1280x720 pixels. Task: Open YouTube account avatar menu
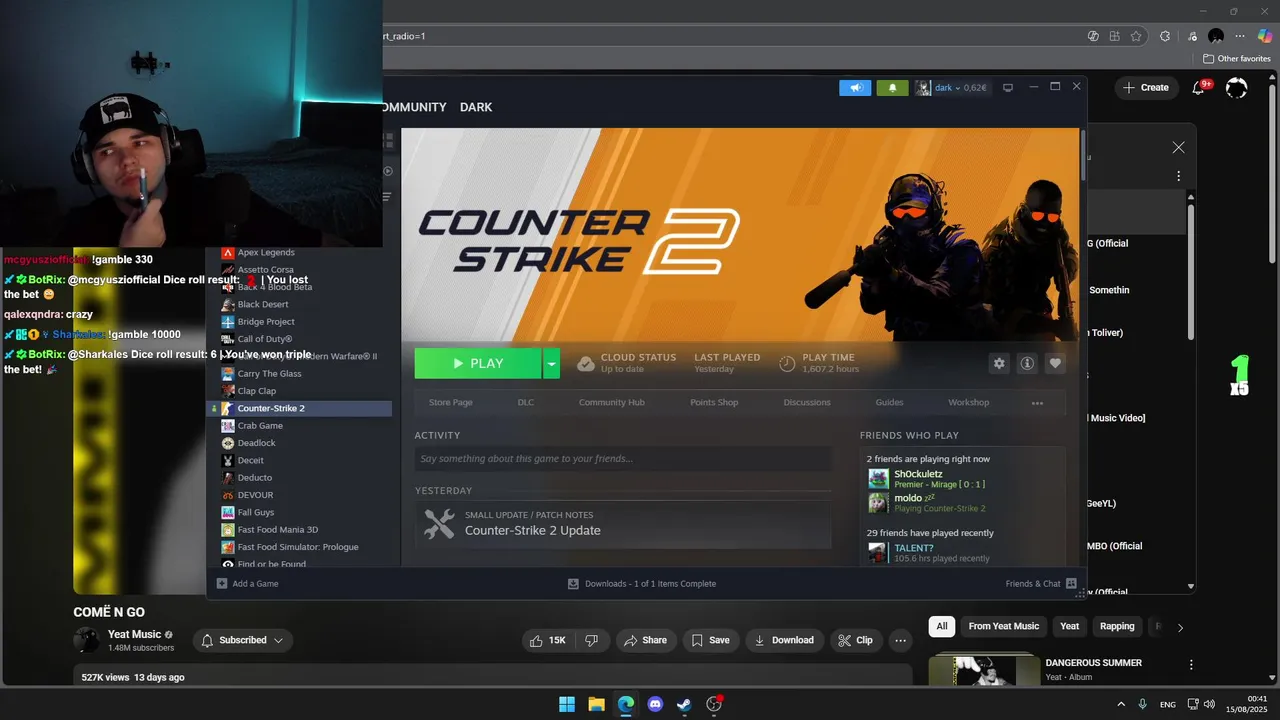tap(1237, 88)
